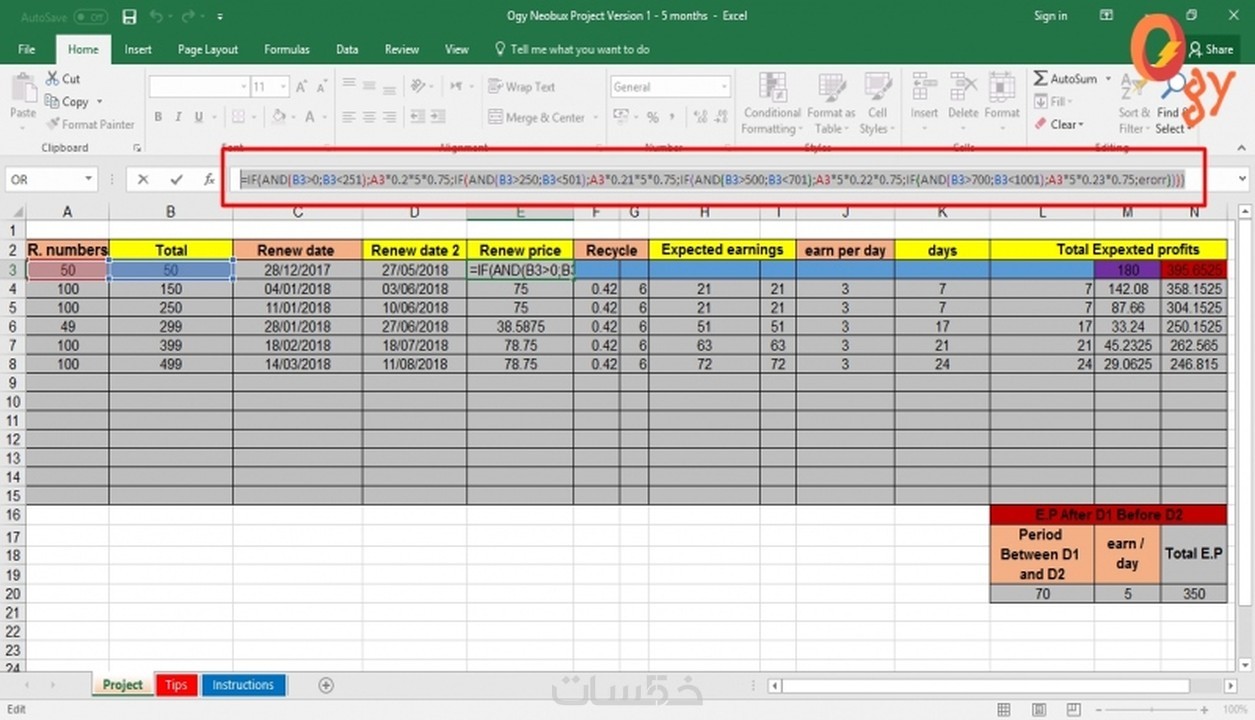The image size is (1255, 720).
Task: Click the formula bar text
Action: (713, 180)
